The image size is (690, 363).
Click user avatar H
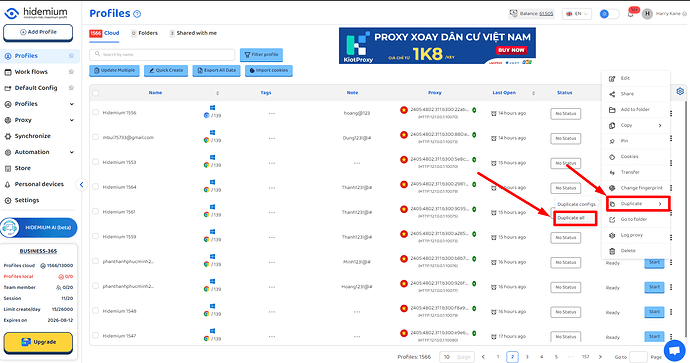pos(647,14)
